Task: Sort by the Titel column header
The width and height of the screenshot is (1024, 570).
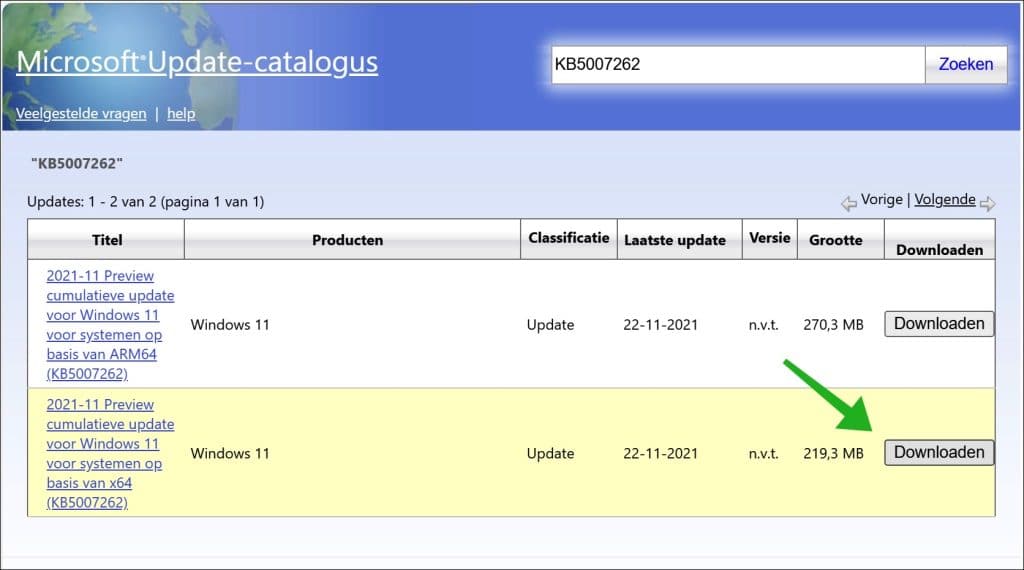Action: (106, 240)
